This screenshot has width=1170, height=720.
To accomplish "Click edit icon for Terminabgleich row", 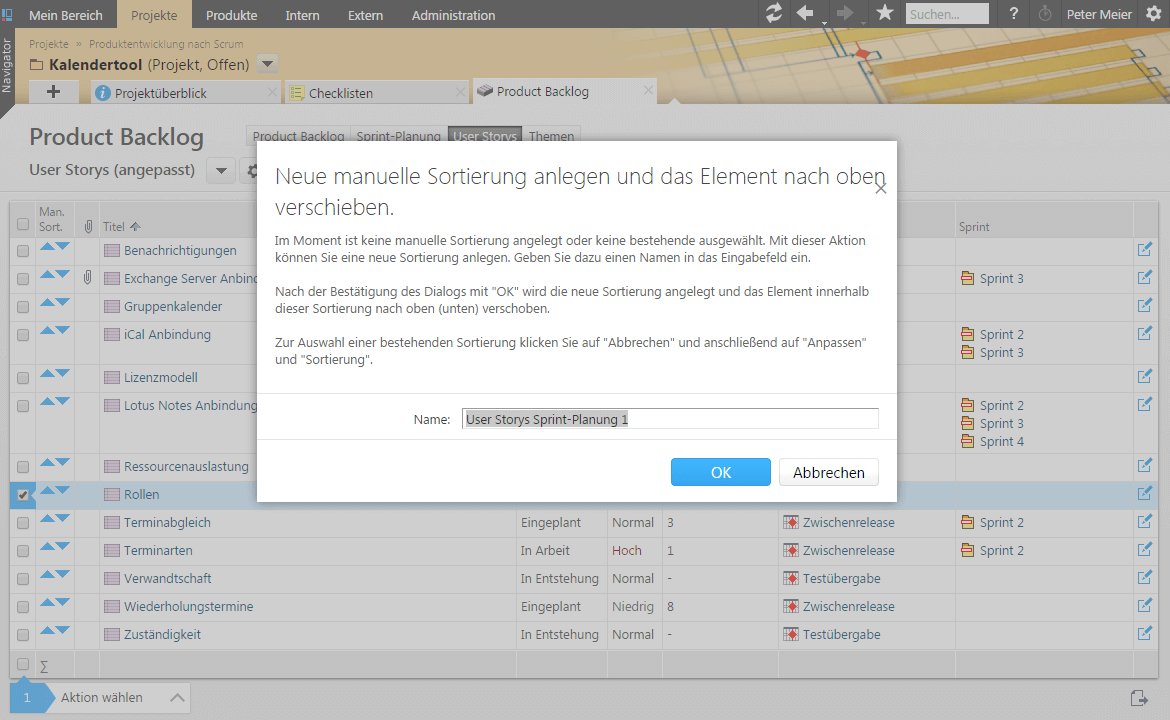I will tap(1145, 522).
